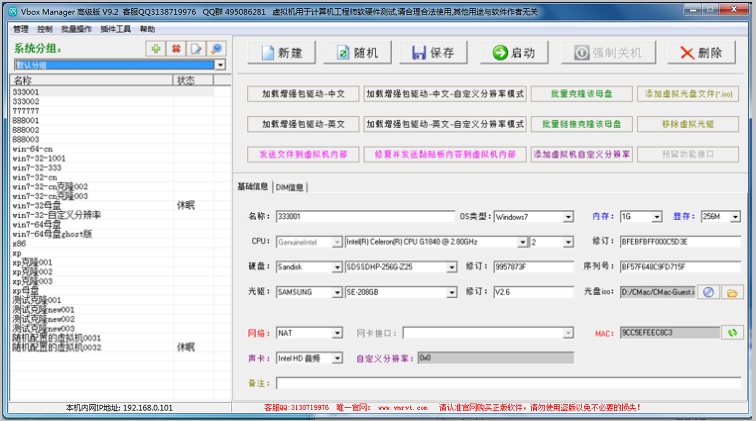Click 加载增强包驱动-中文 button
The width and height of the screenshot is (756, 421).
click(x=303, y=93)
